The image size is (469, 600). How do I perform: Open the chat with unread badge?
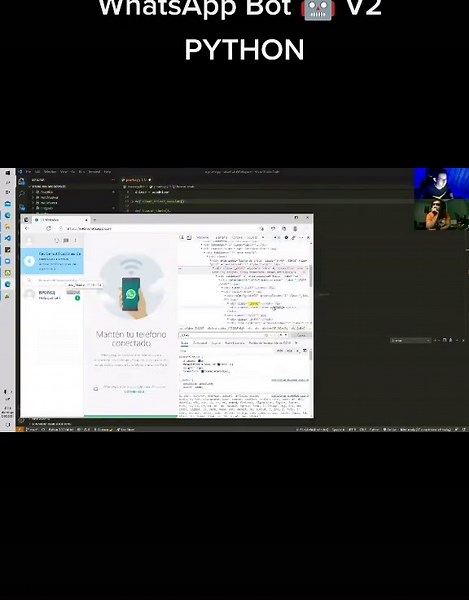pyautogui.click(x=52, y=295)
